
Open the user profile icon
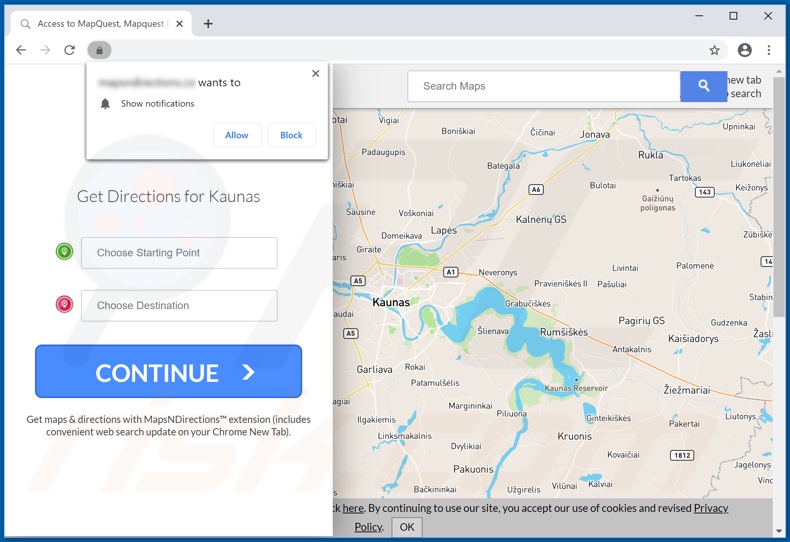pos(744,50)
